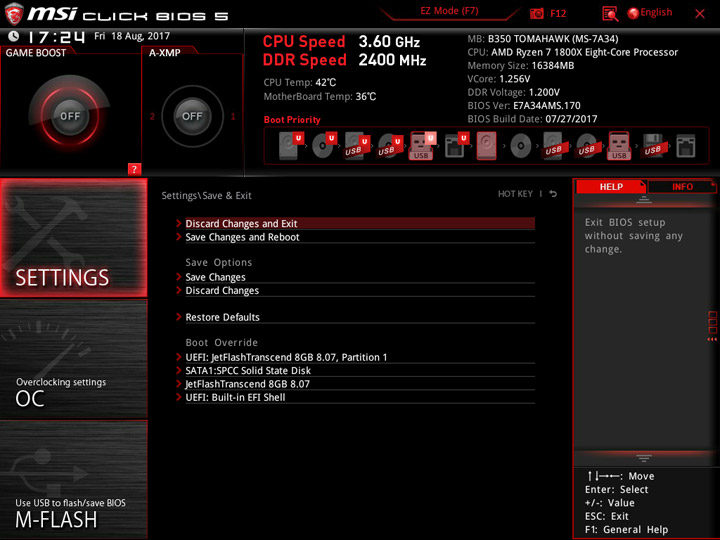Click the clock icon beside the time
Viewport: 720px width, 540px height.
13,36
